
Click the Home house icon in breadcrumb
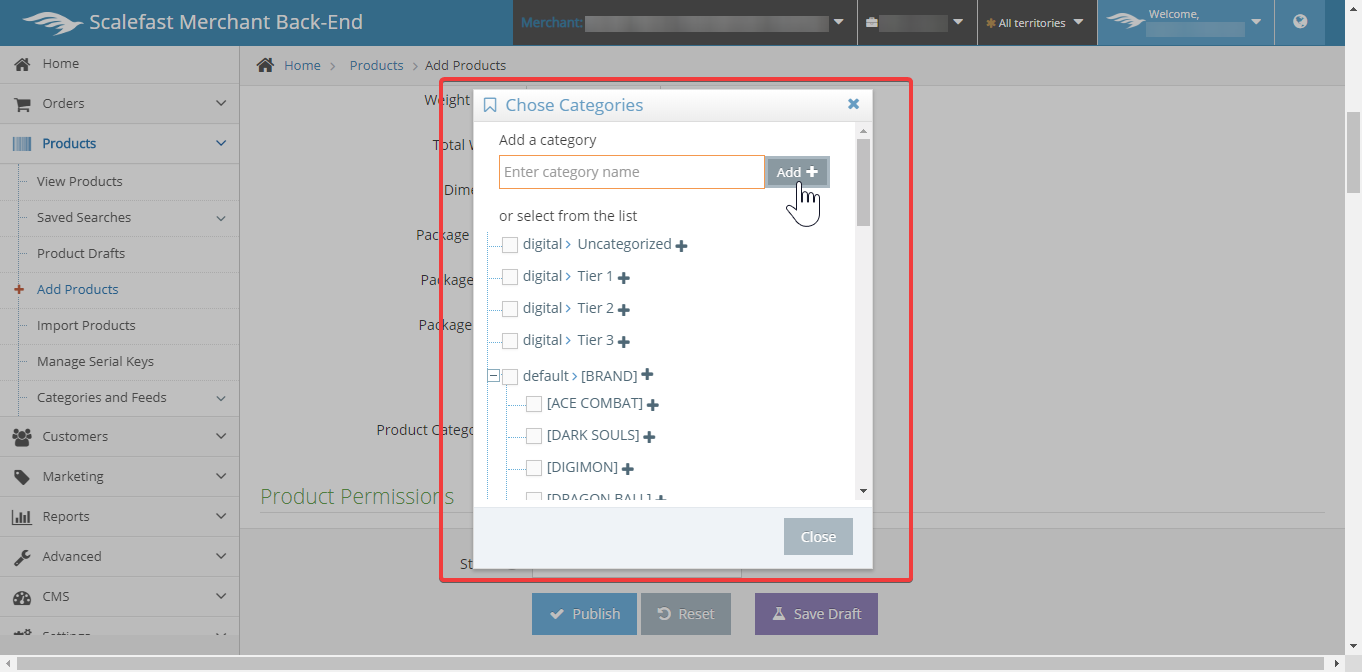265,65
